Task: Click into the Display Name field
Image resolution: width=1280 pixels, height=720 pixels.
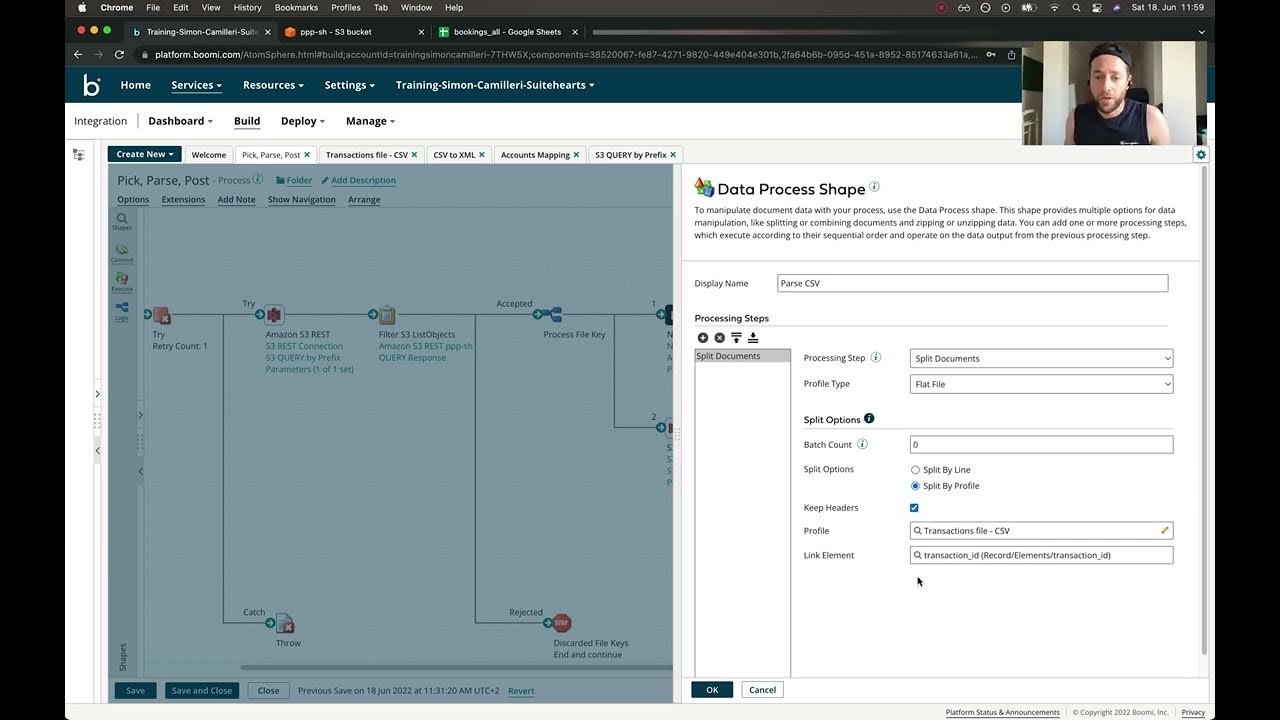Action: [x=972, y=283]
